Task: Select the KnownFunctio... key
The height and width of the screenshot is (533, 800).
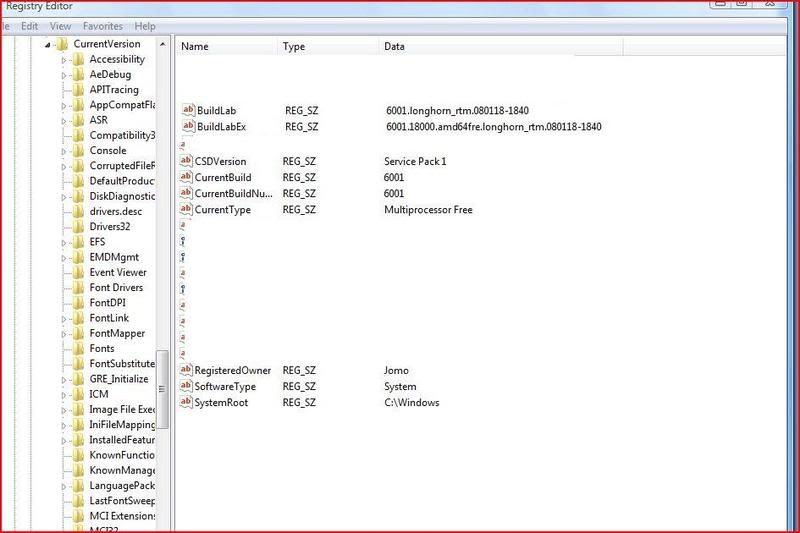Action: pos(122,455)
